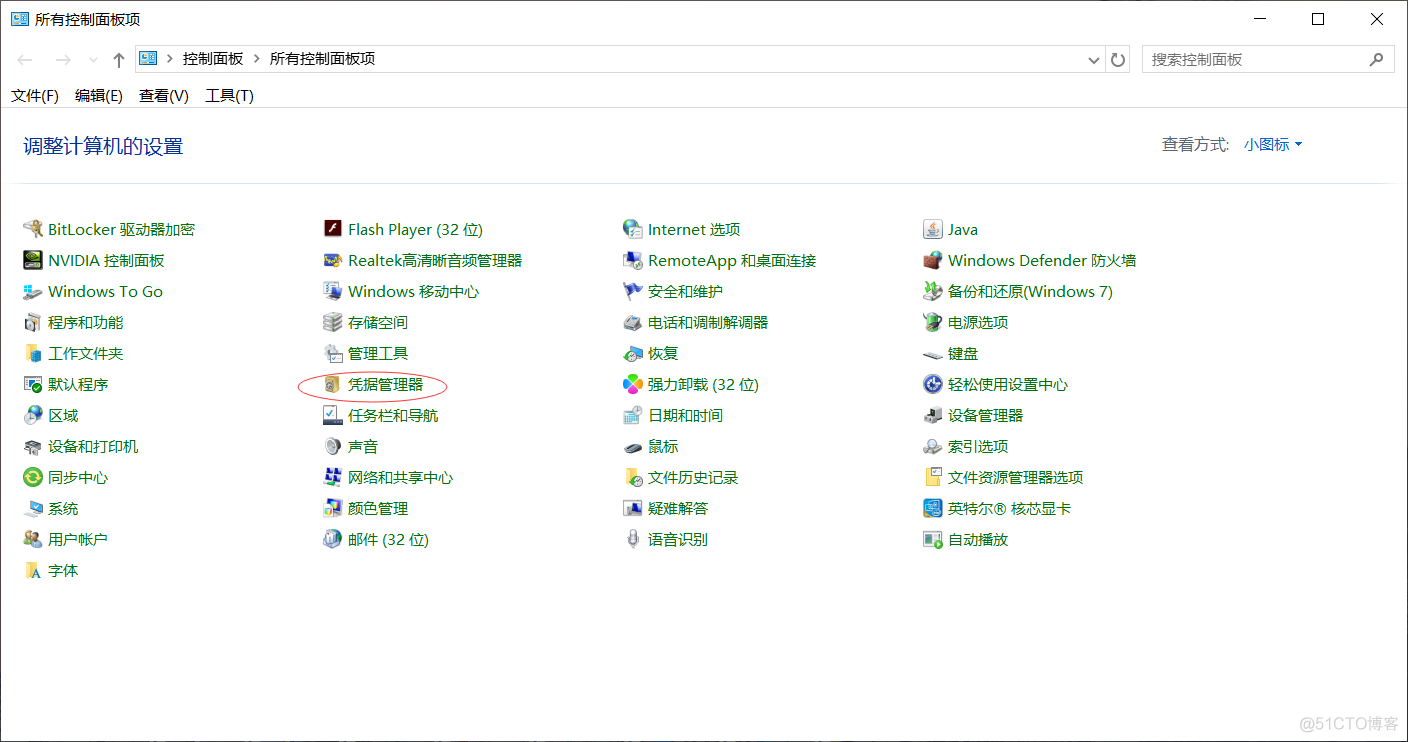Click the 搜索控制面板 search box
Image resolution: width=1408 pixels, height=742 pixels.
pos(1268,59)
